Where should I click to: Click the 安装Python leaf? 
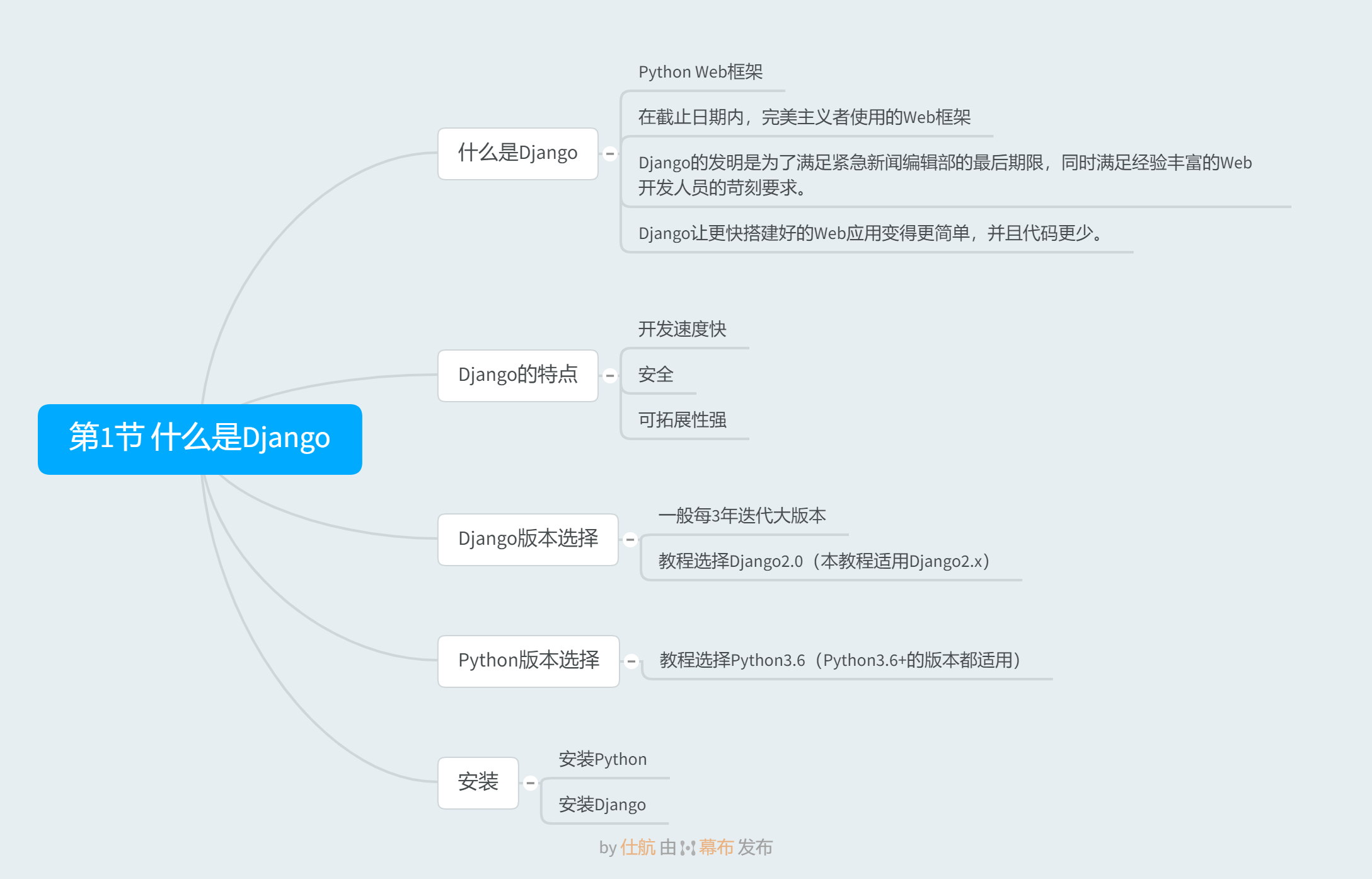tap(602, 759)
